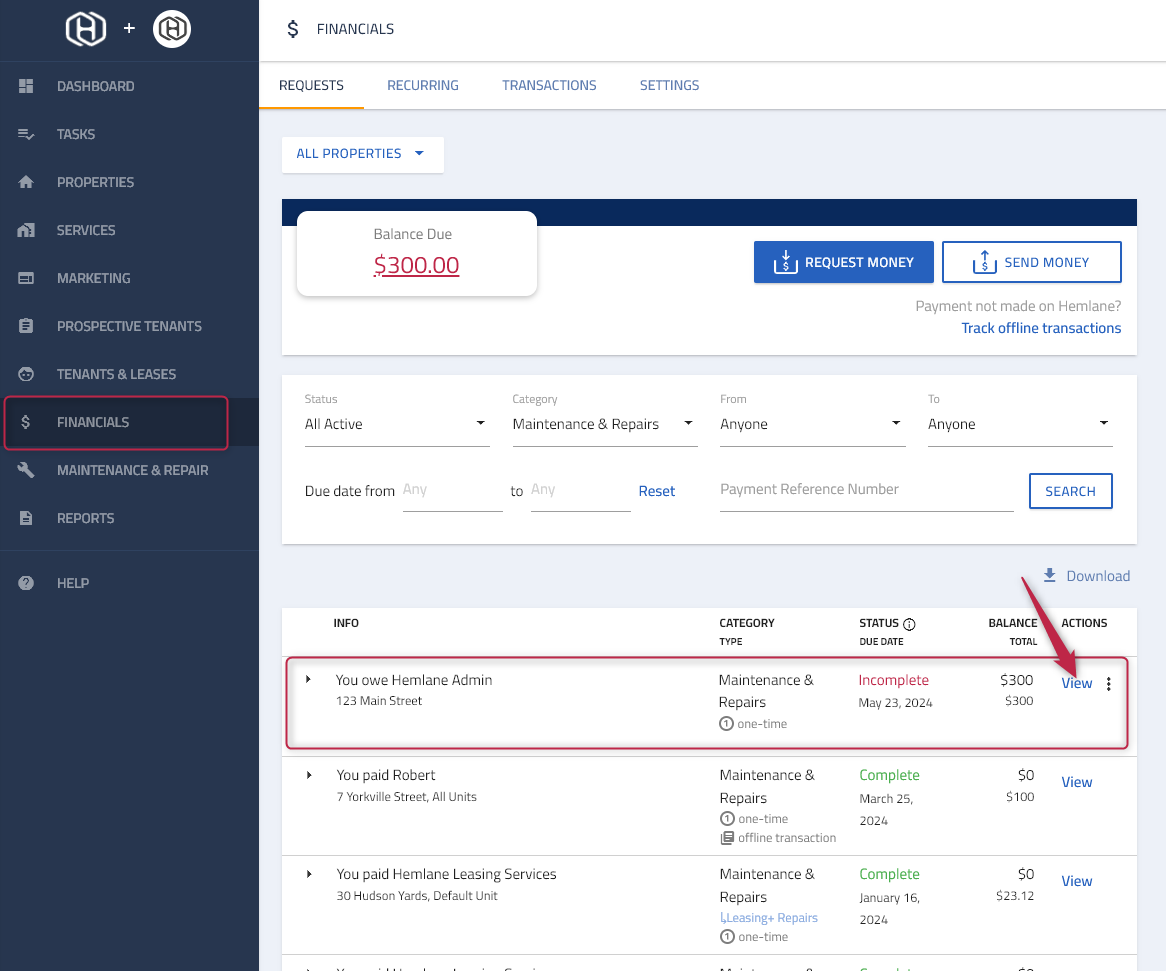Click the Status info circle icon

coord(909,624)
